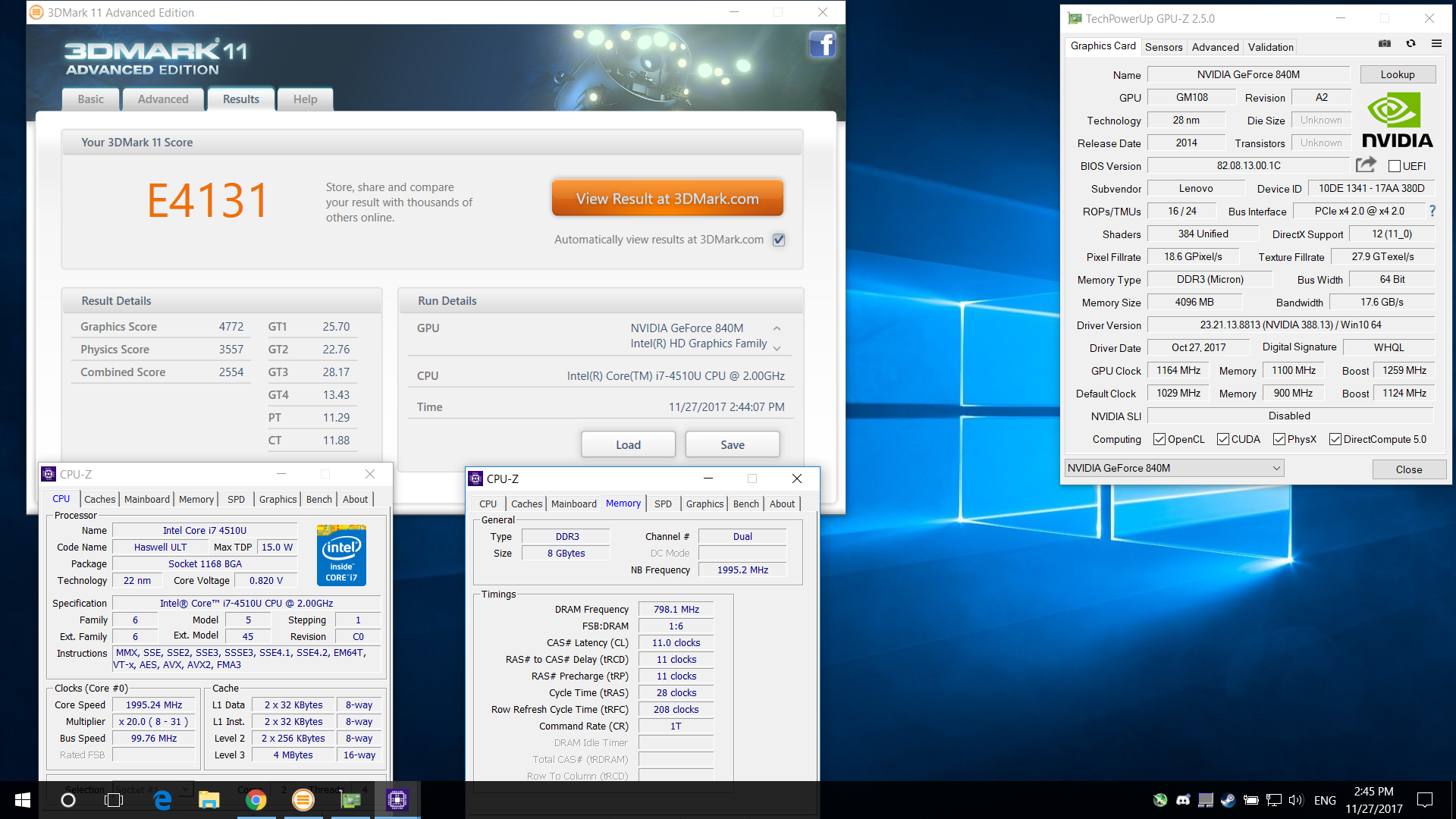Toggle the OpenCL checkbox
The width and height of the screenshot is (1456, 819).
tap(1159, 439)
